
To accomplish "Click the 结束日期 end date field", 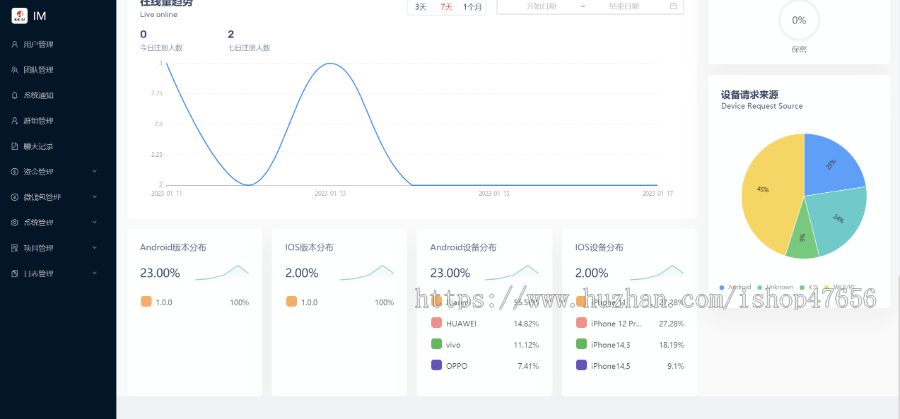I will (x=624, y=6).
